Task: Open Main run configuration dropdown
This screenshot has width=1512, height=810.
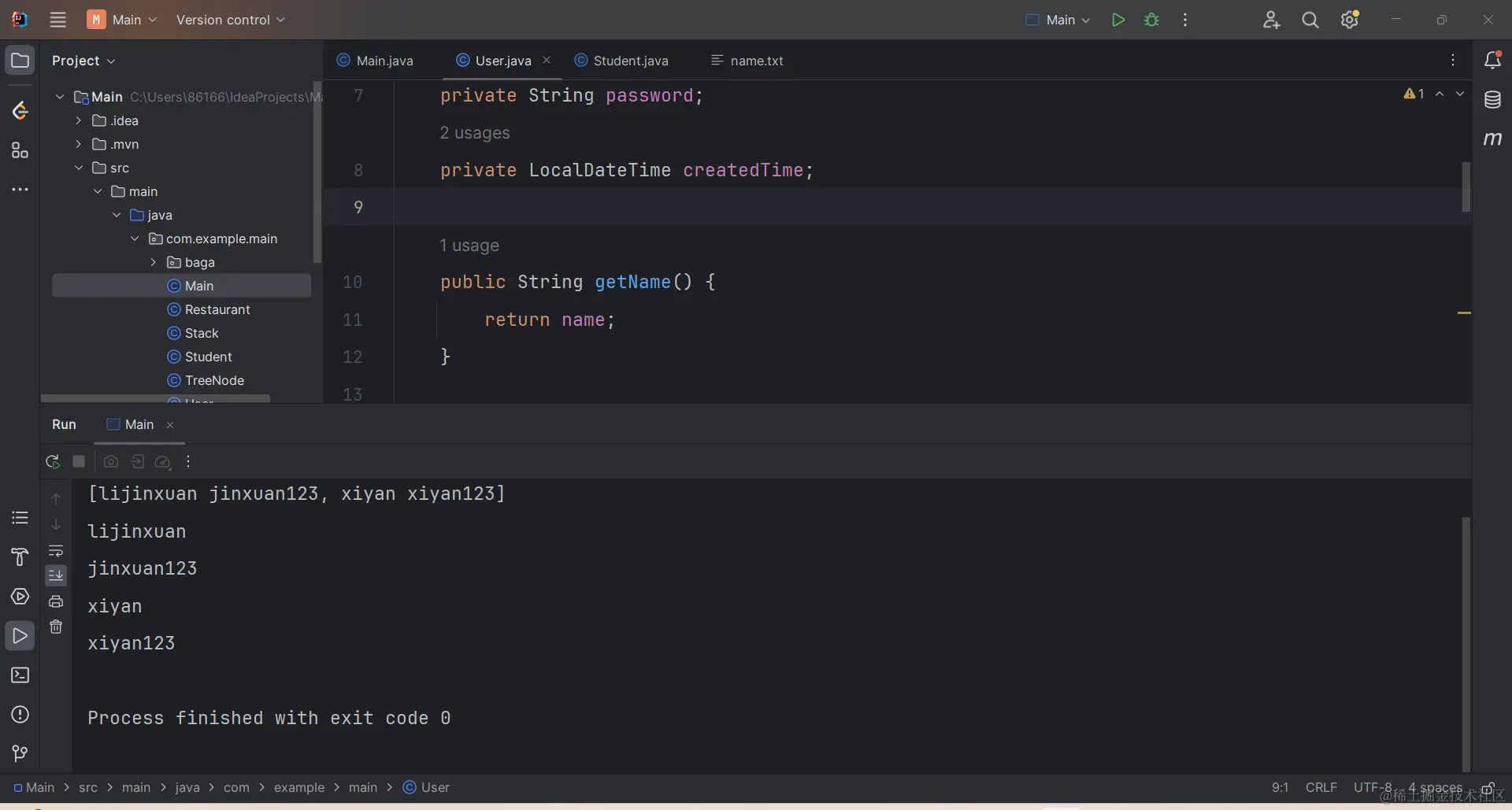Action: coord(1058,20)
